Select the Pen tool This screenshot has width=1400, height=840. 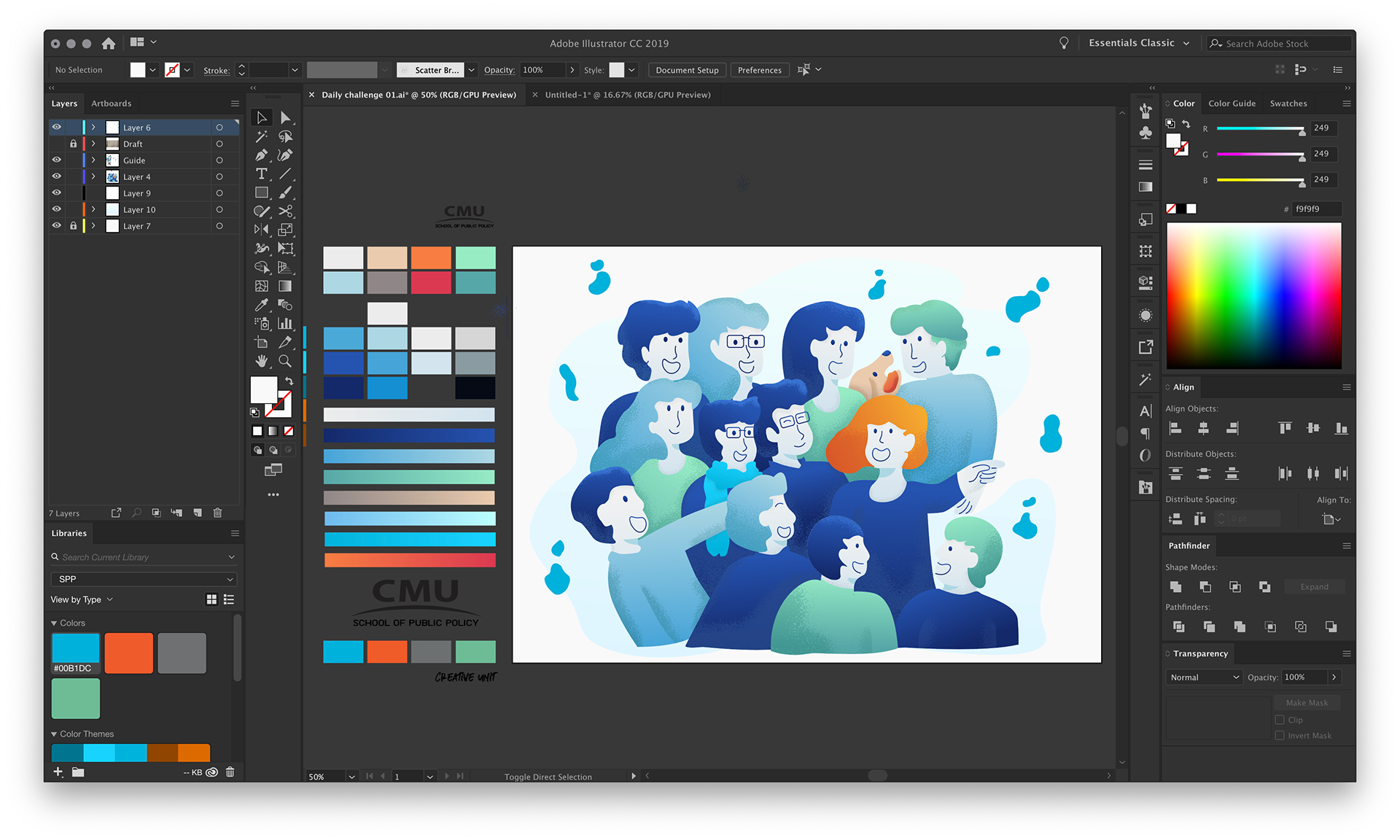click(261, 155)
